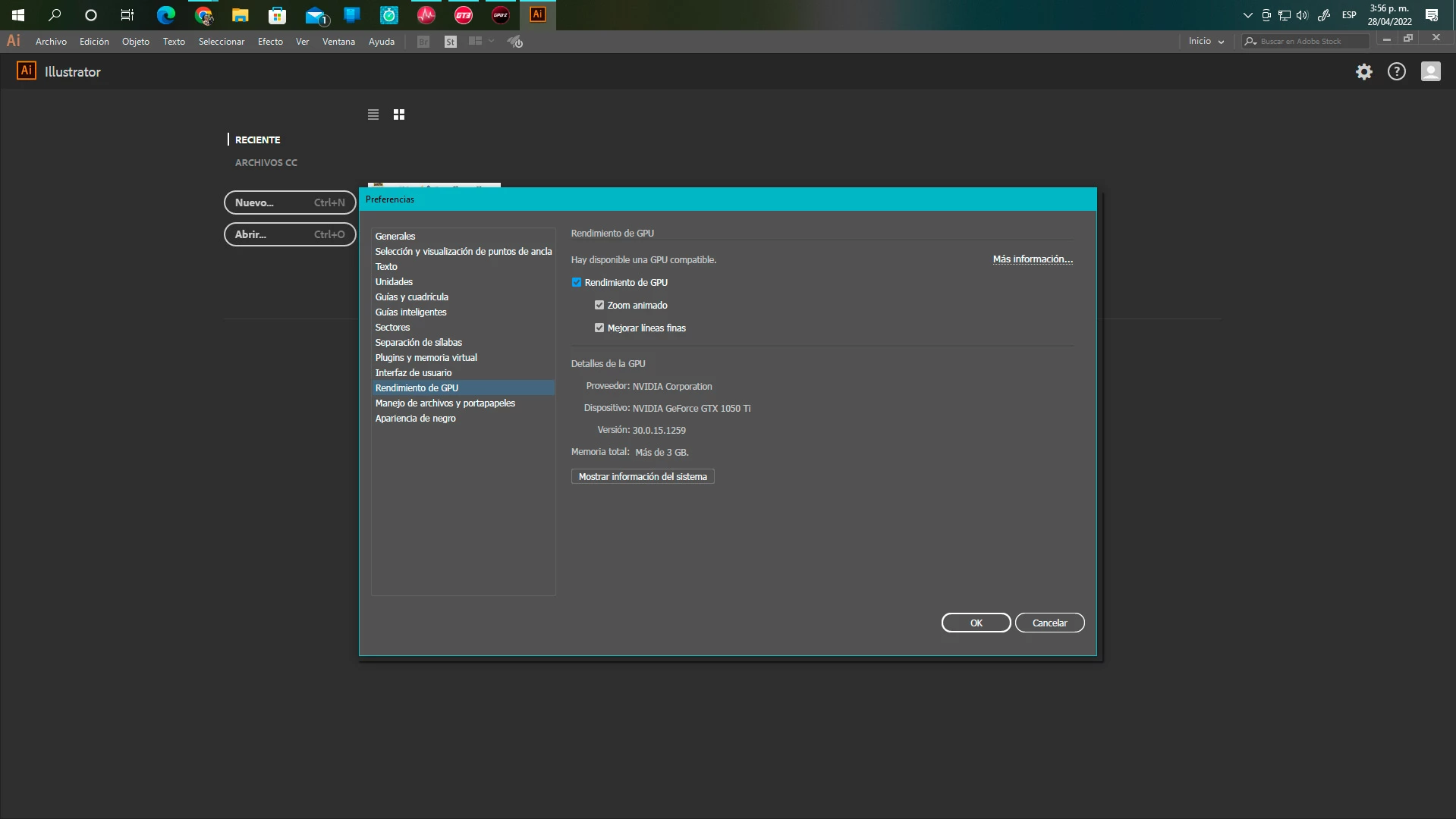
Task: Click Cancelar in the Preferencias dialog
Action: coord(1050,623)
